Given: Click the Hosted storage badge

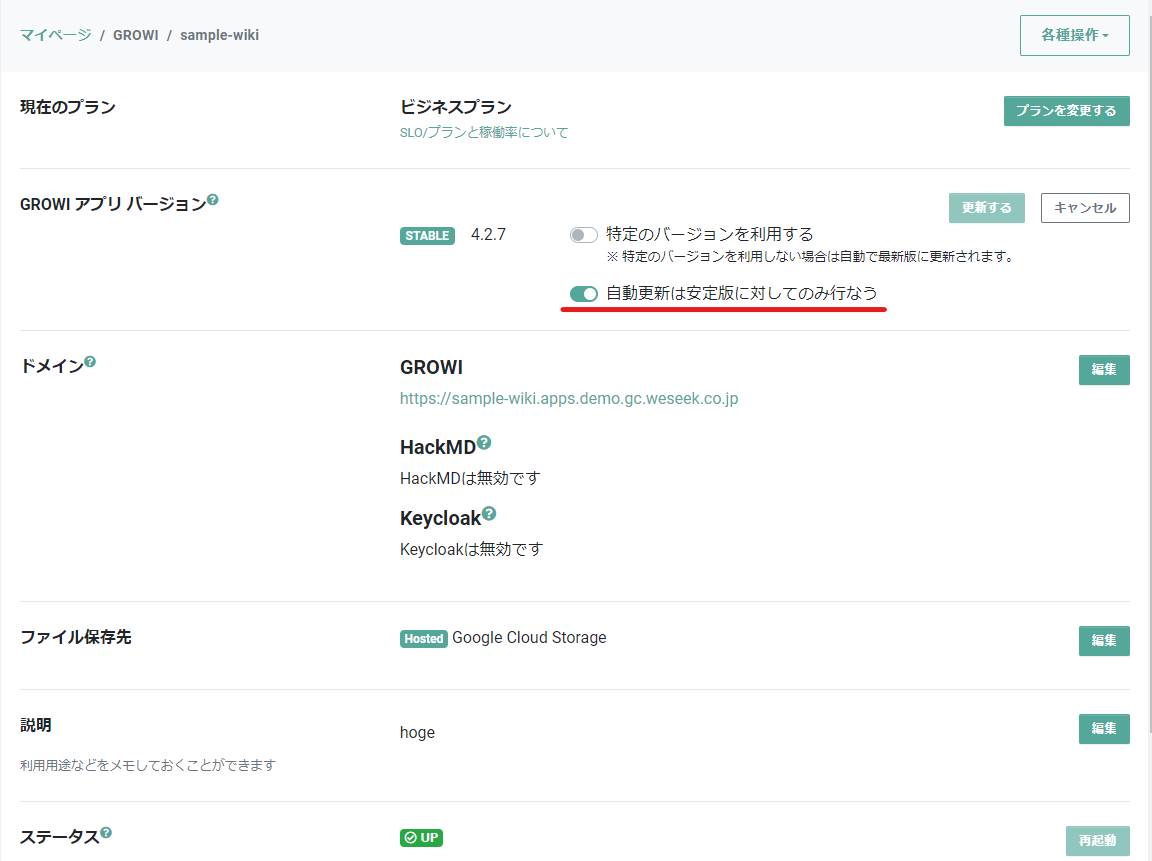Looking at the screenshot, I should pyautogui.click(x=424, y=638).
